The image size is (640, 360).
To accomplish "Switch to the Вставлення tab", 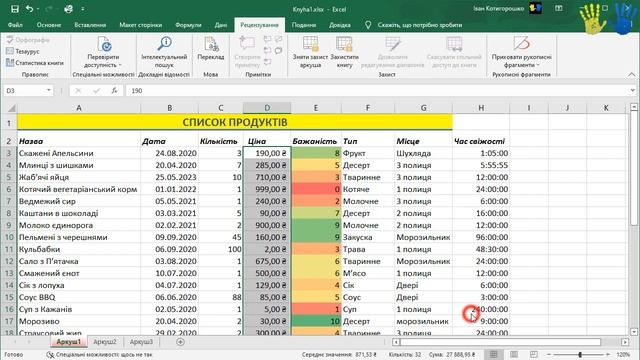I will (90, 25).
